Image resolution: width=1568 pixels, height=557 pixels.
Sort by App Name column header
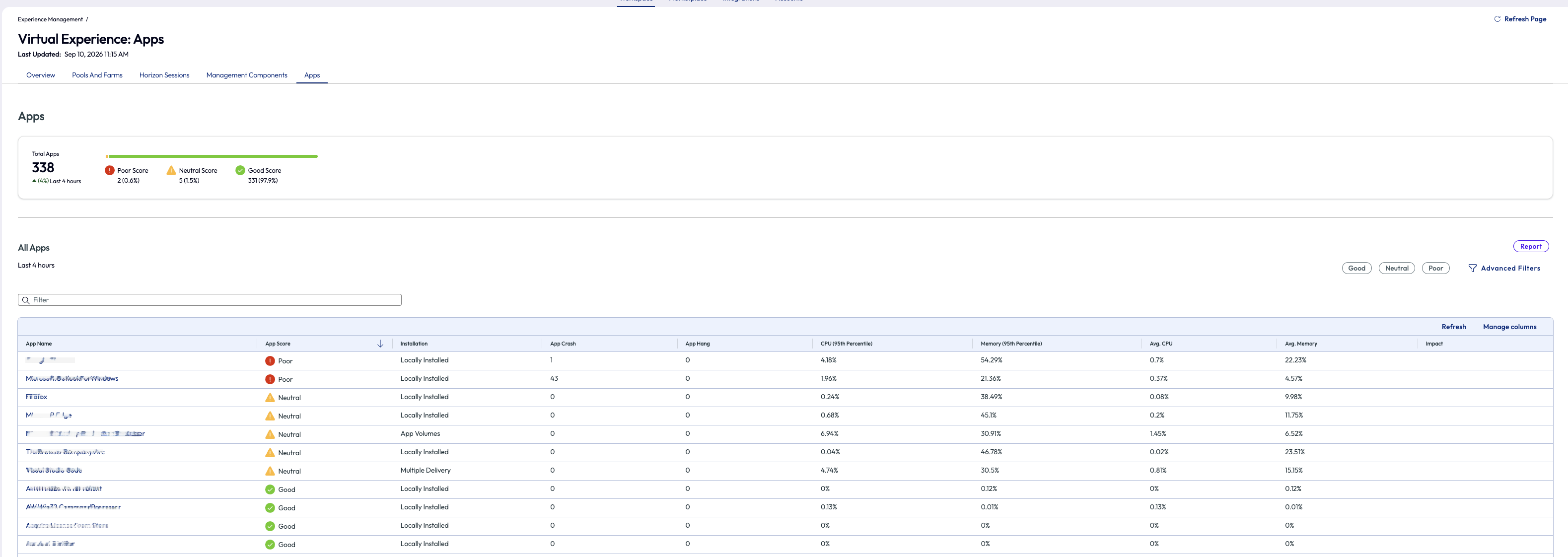38,344
